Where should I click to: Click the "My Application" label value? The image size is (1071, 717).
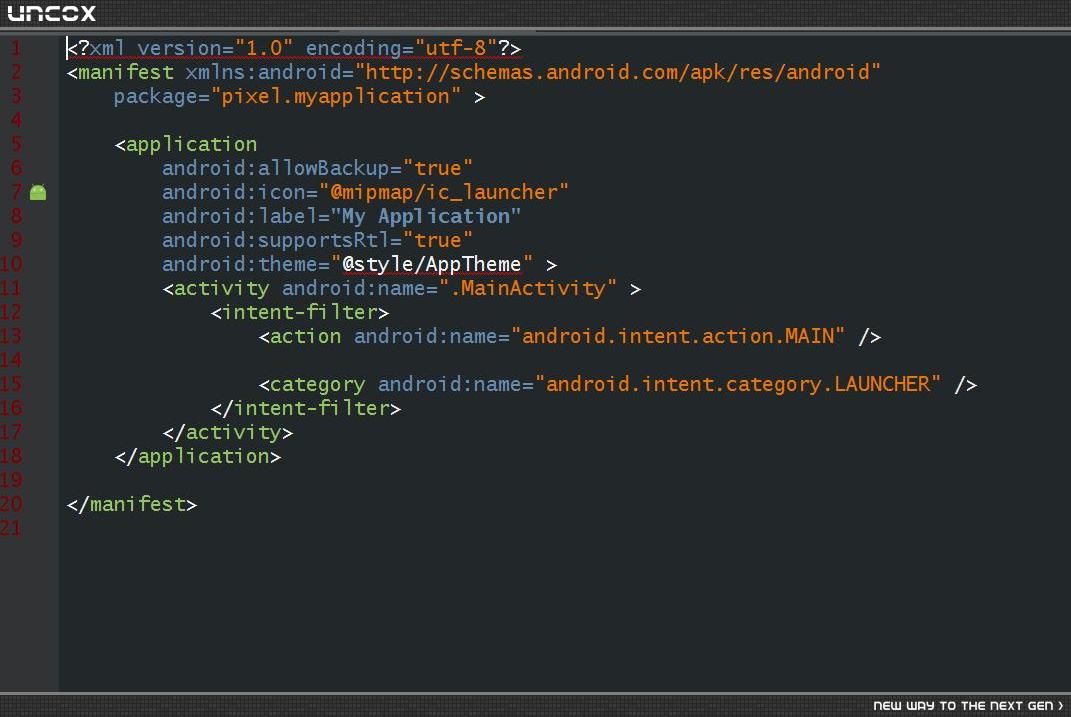[426, 216]
